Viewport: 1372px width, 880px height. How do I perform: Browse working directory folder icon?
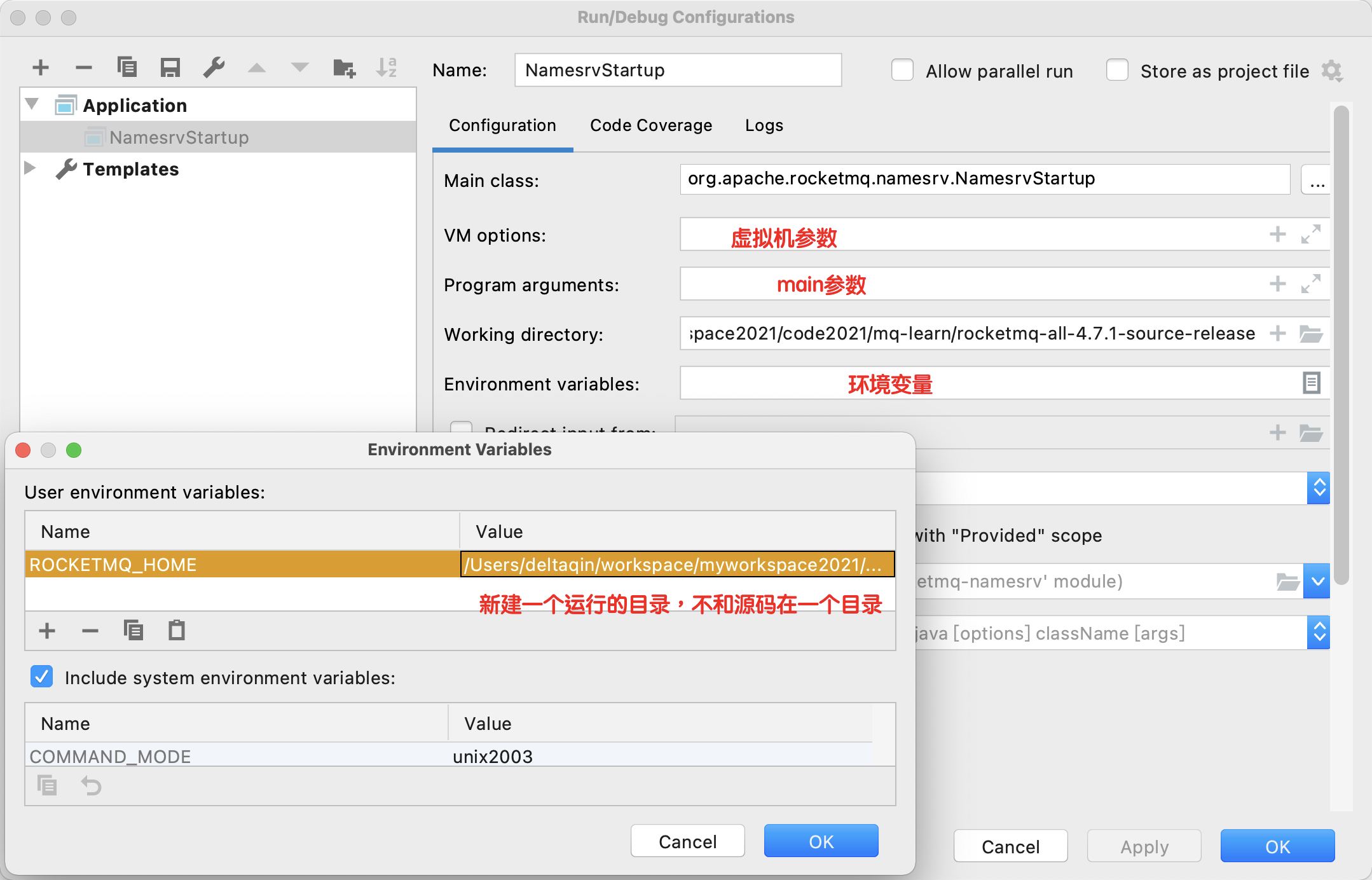(1311, 334)
